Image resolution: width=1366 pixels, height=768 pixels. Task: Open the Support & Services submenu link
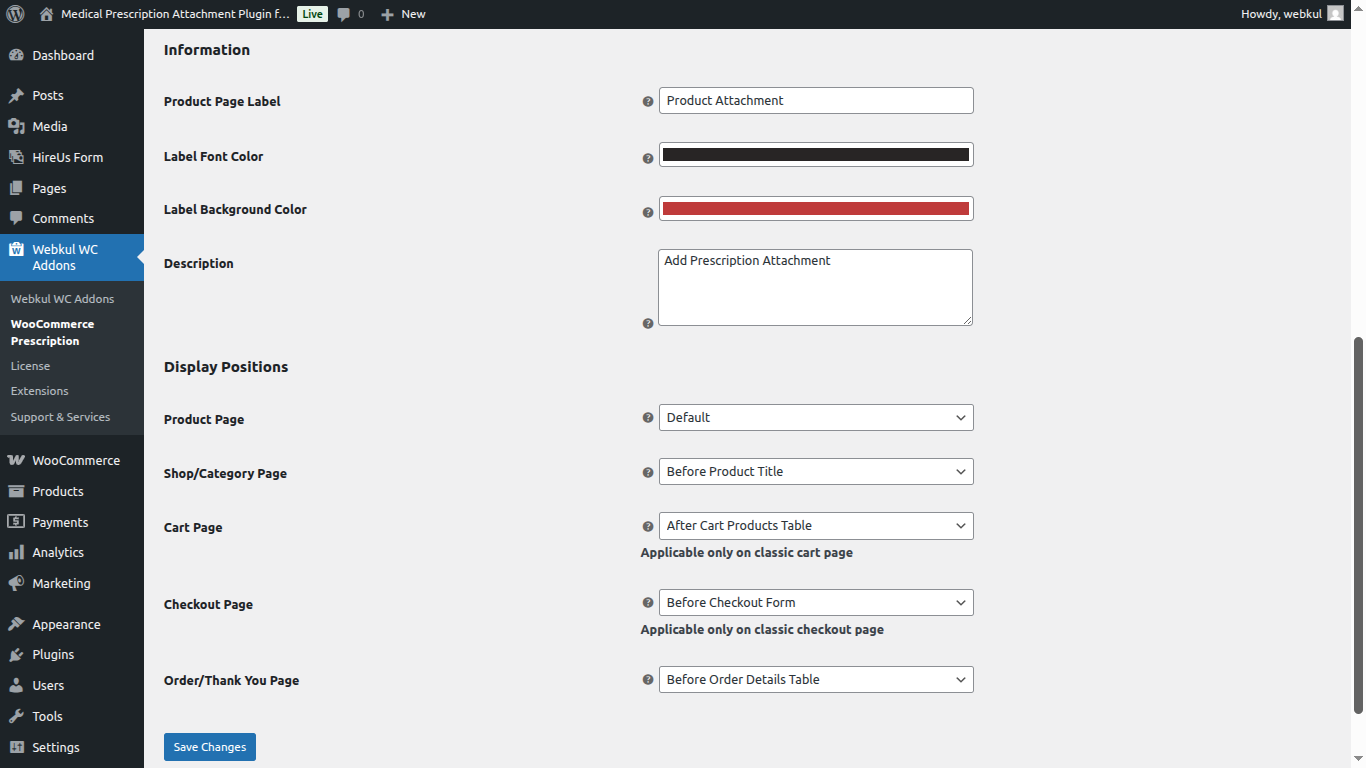tap(60, 417)
